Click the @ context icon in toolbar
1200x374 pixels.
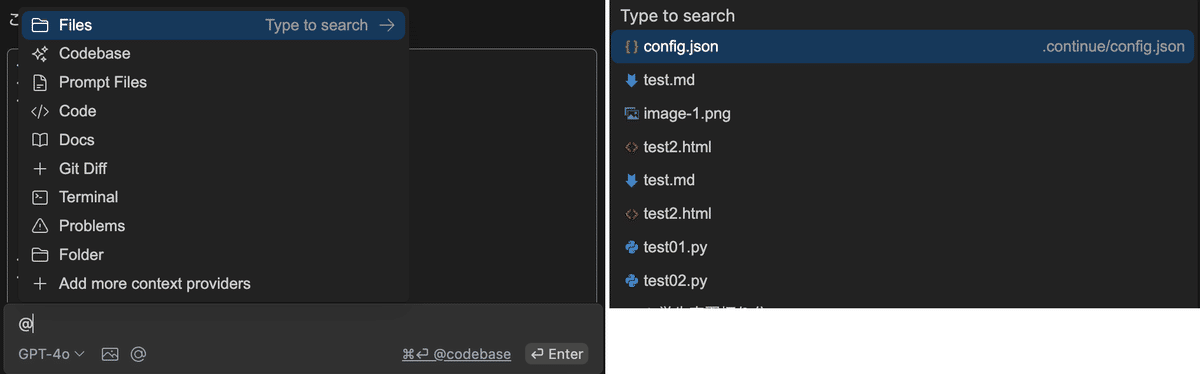point(139,354)
